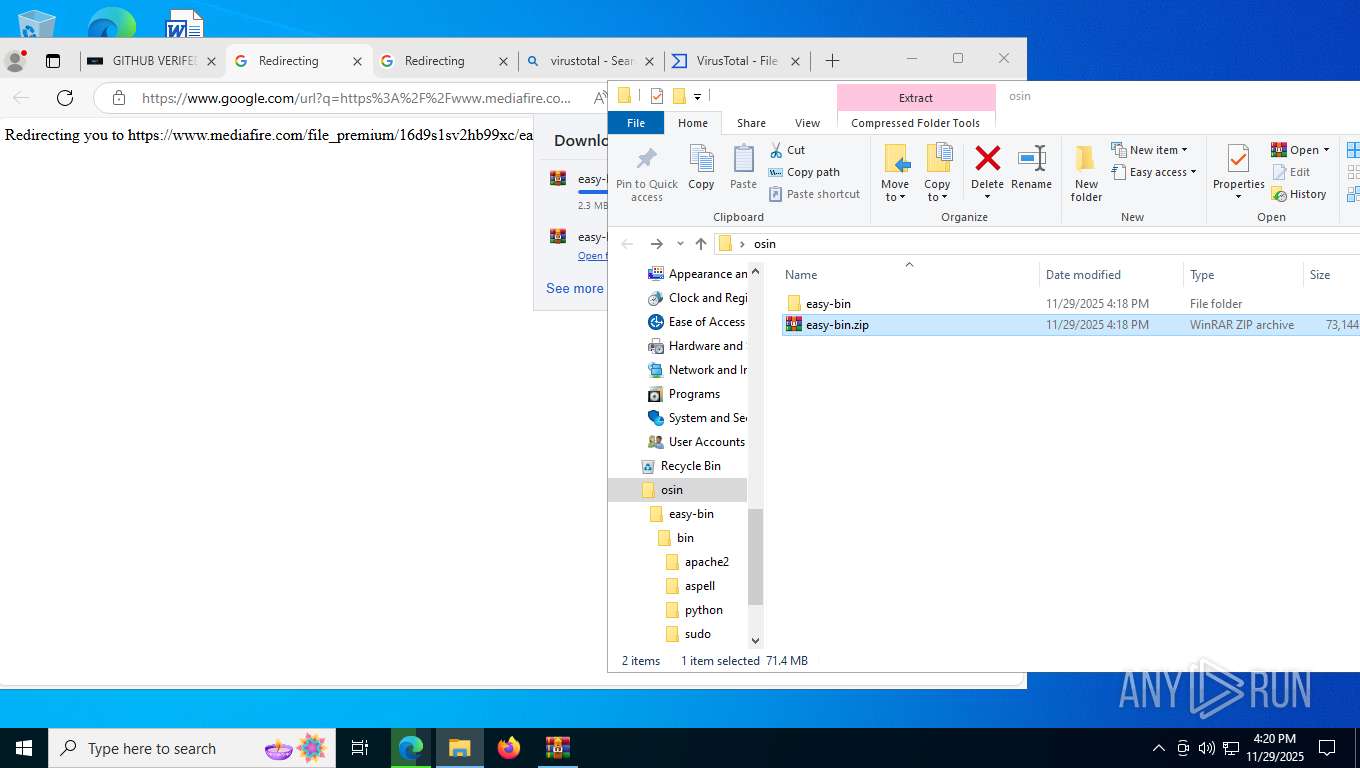Open a new Edge tab
Viewport: 1360px width, 768px height.
point(832,61)
